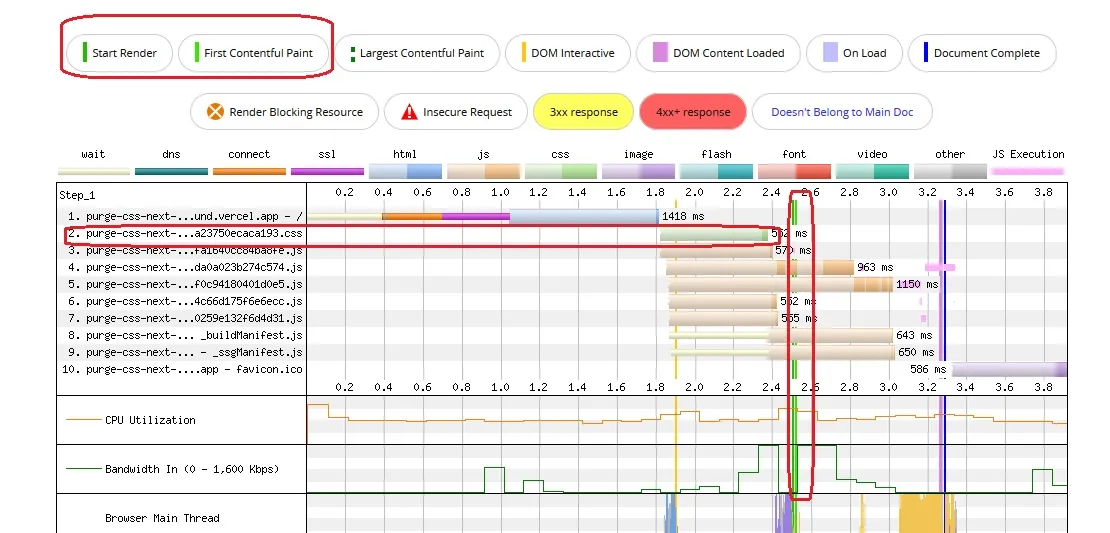1110x533 pixels.
Task: Click the Document Complete legend pill
Action: (x=981, y=53)
